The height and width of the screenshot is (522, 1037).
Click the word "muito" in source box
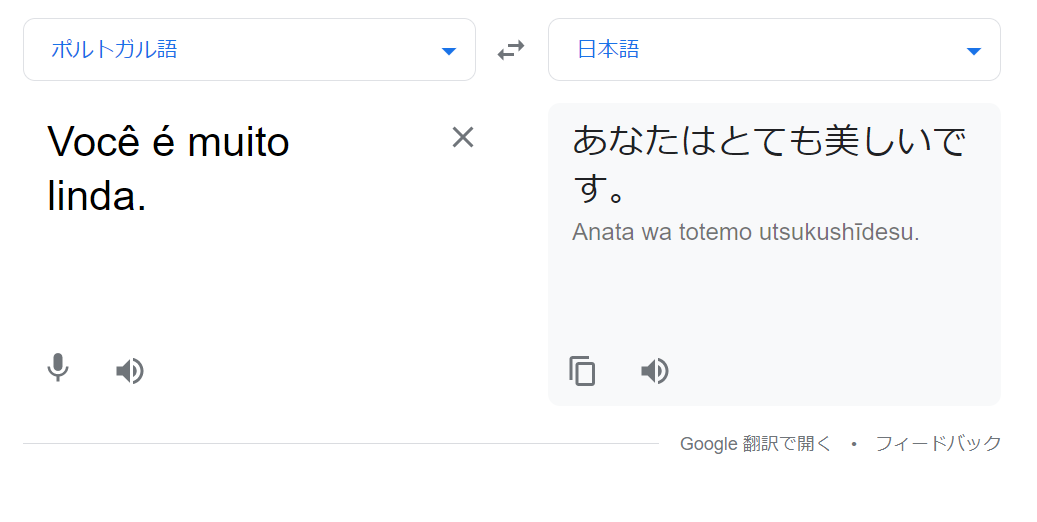tap(239, 142)
